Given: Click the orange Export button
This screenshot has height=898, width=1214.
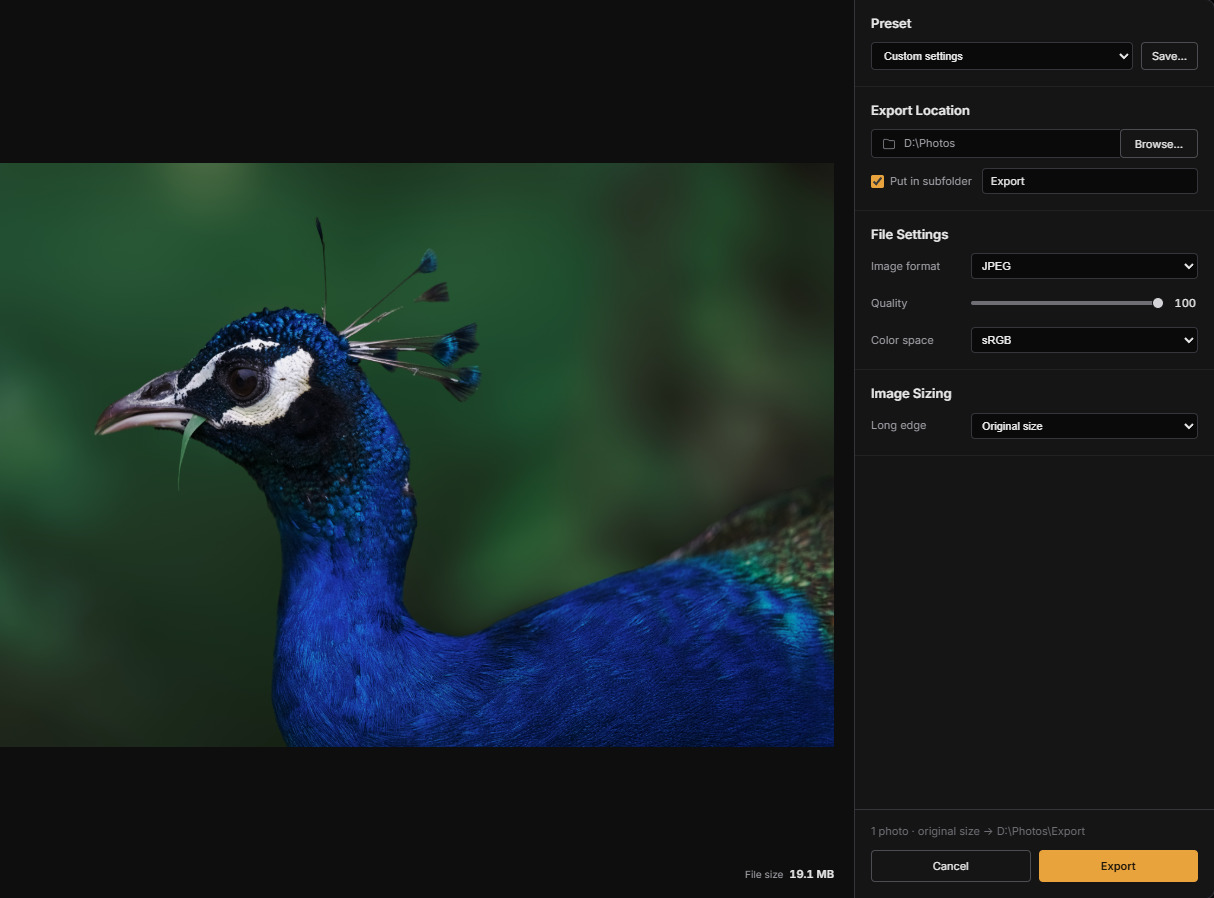Looking at the screenshot, I should coord(1118,866).
